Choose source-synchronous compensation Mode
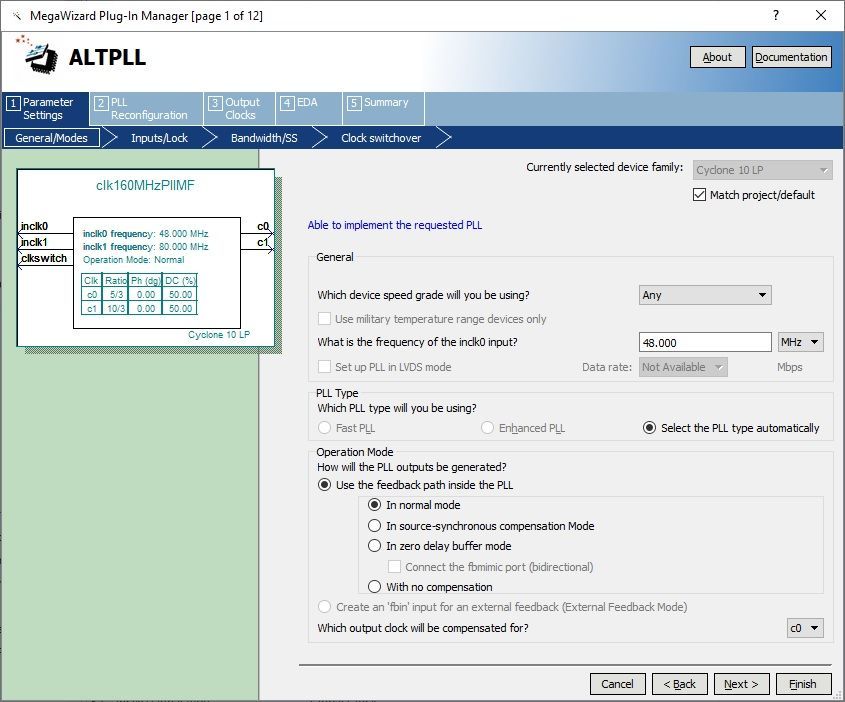 click(x=375, y=525)
